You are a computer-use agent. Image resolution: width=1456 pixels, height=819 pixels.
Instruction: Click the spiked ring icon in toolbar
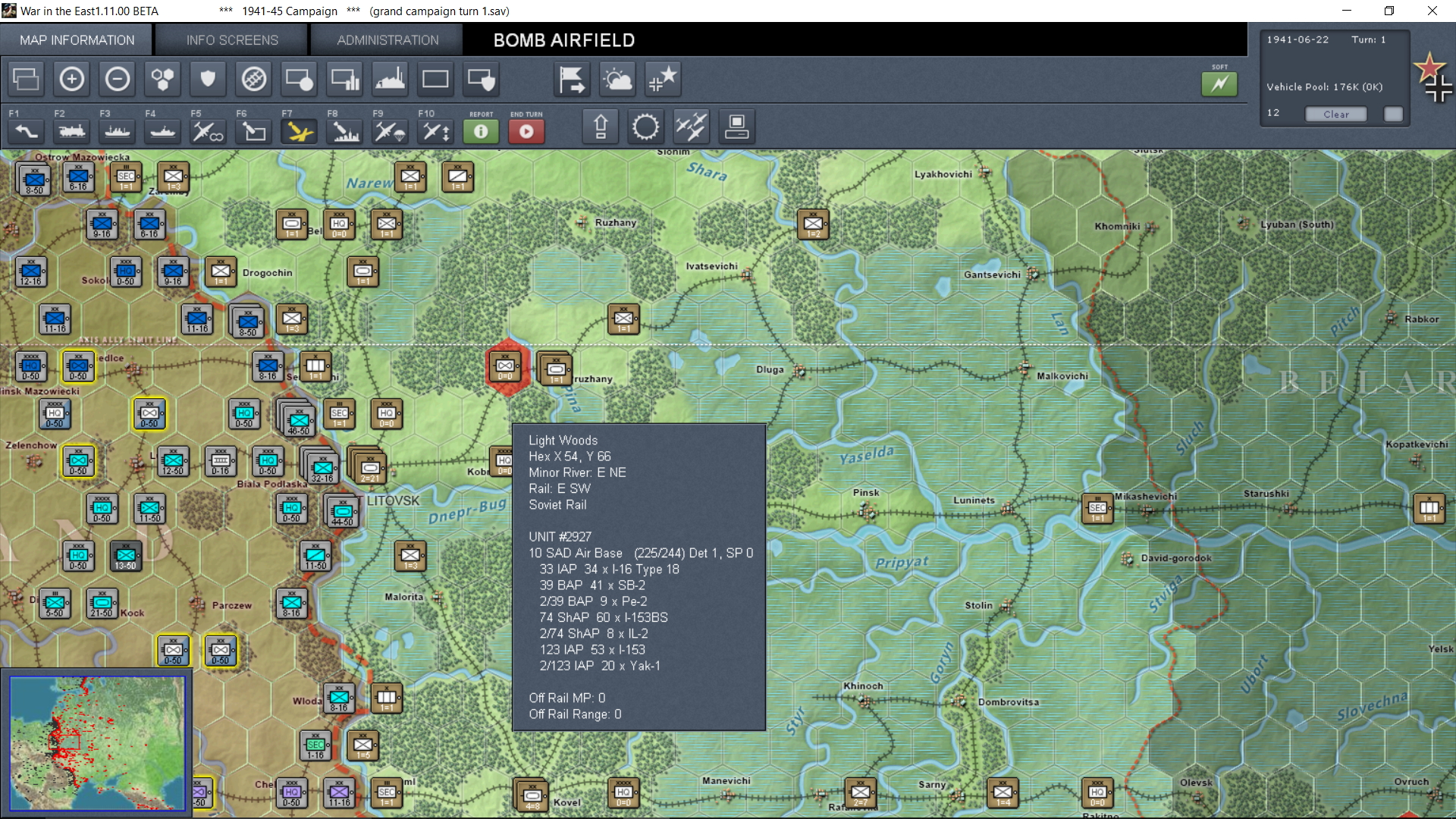click(646, 127)
